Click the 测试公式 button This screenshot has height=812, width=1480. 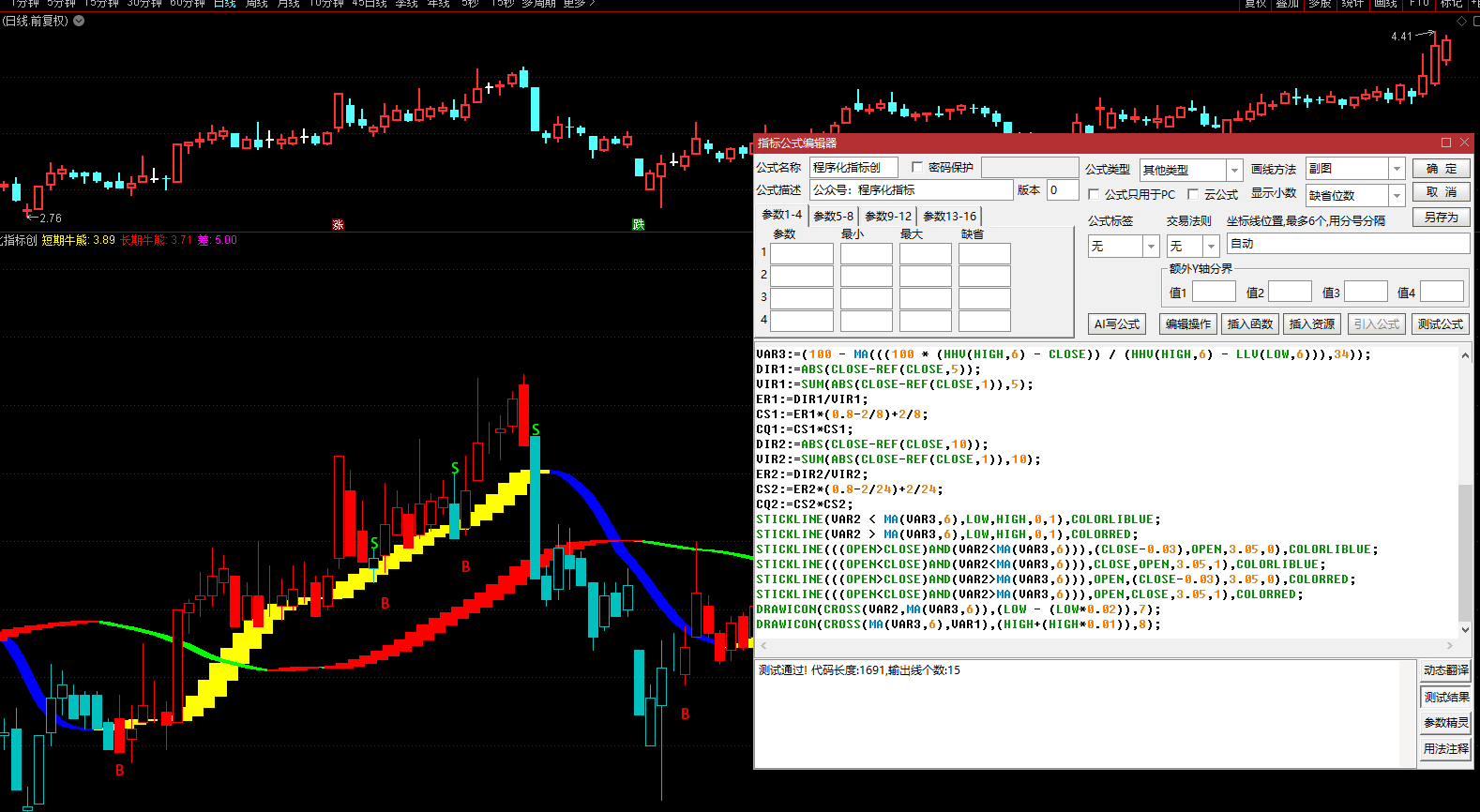pyautogui.click(x=1440, y=323)
